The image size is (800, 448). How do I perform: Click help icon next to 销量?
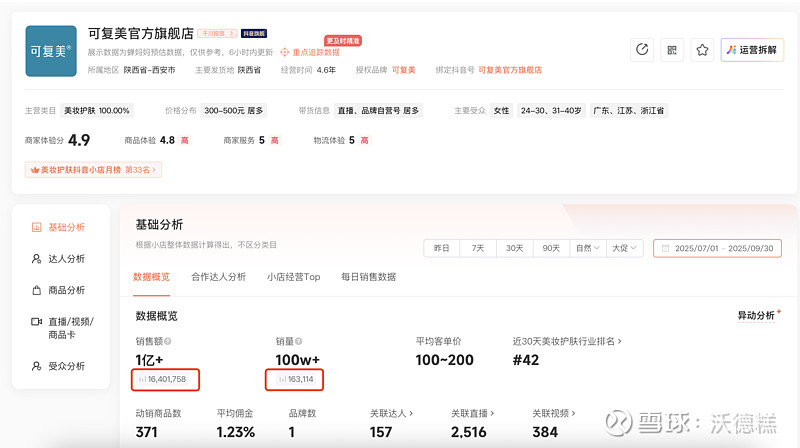(x=298, y=341)
